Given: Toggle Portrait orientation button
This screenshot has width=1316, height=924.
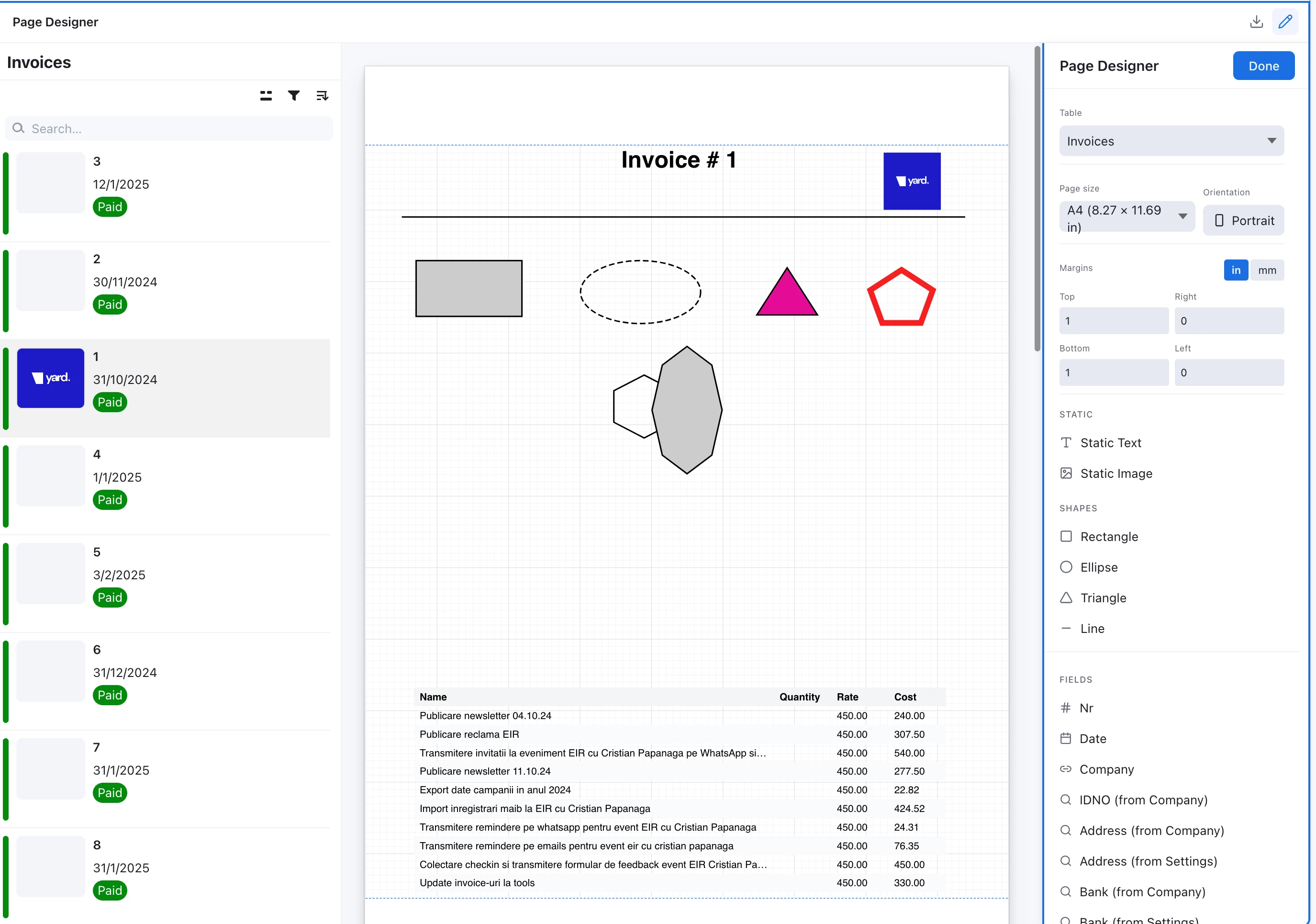Looking at the screenshot, I should click(x=1243, y=221).
